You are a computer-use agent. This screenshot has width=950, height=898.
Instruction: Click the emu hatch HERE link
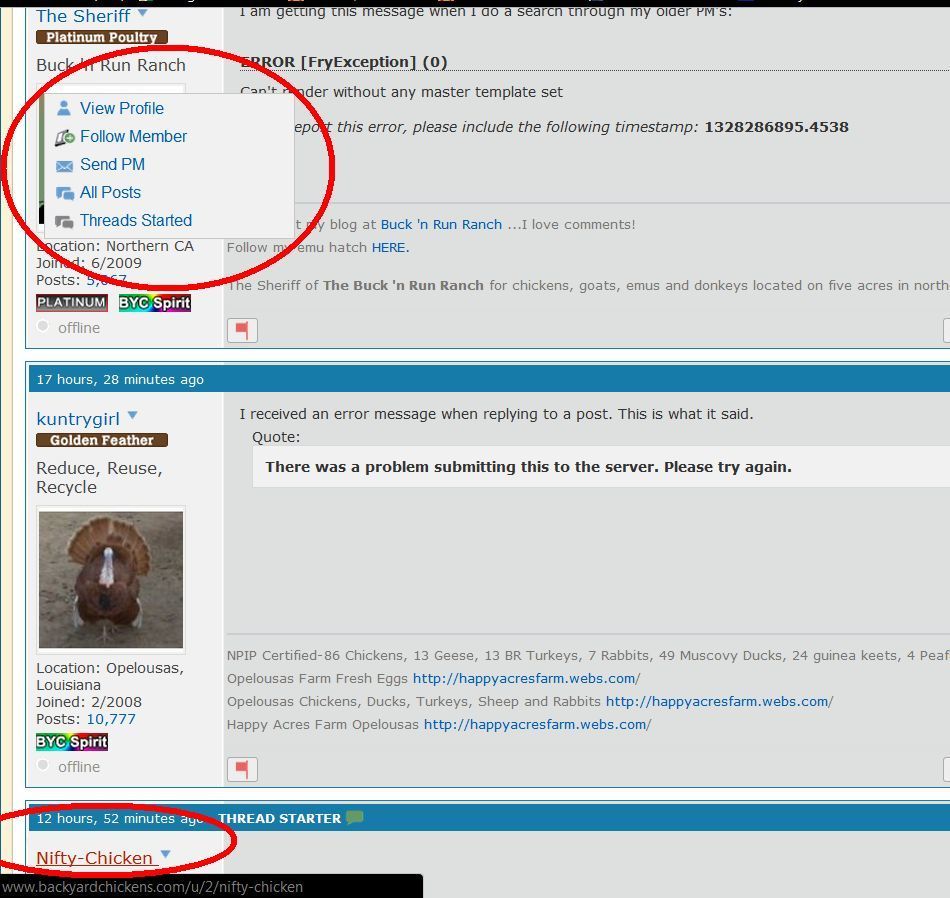pos(389,248)
